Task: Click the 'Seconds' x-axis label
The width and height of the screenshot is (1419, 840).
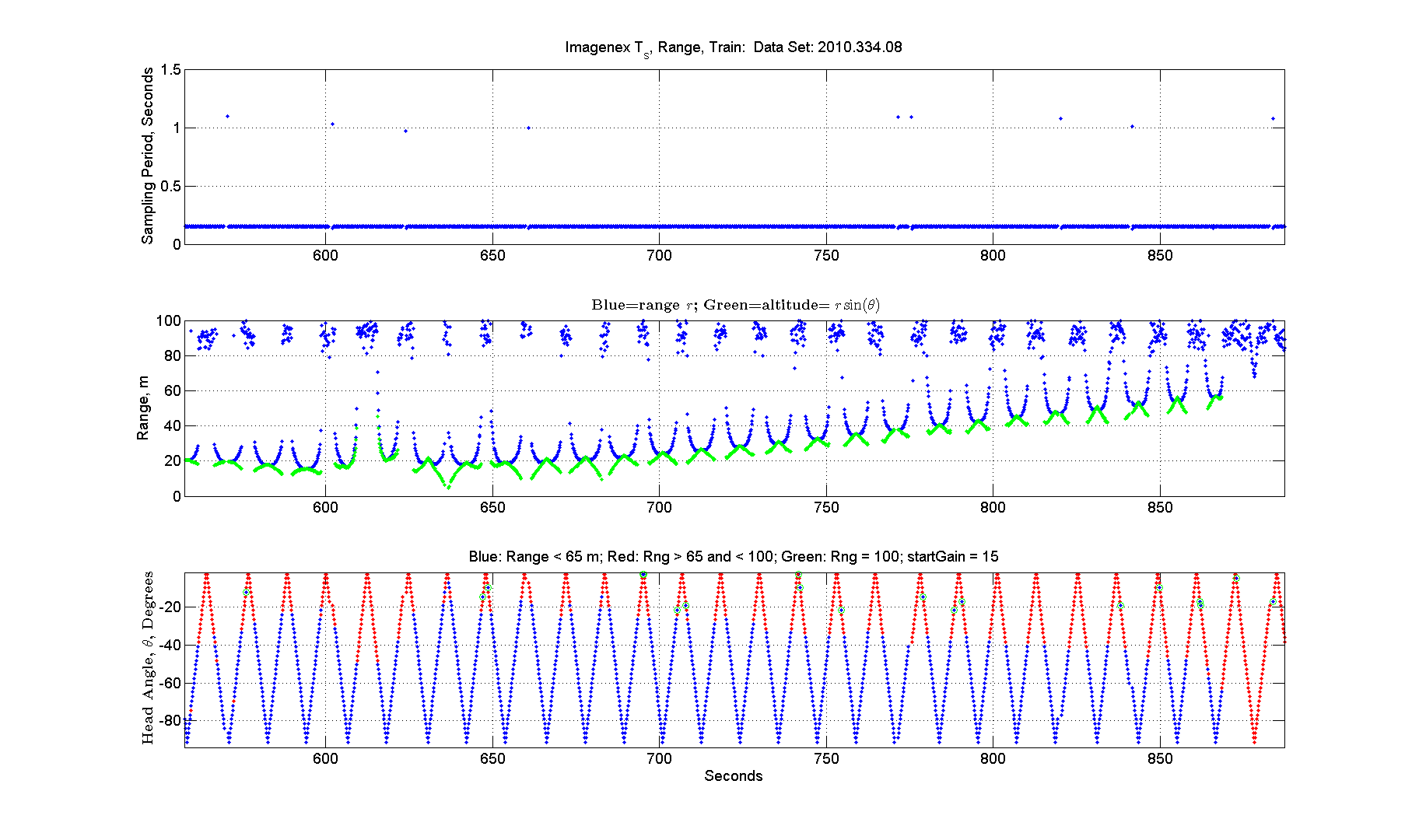Action: click(734, 775)
